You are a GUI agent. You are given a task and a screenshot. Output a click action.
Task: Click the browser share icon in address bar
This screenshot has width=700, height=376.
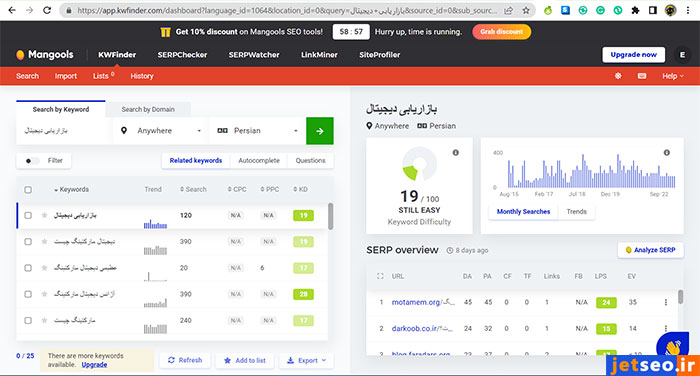pyautogui.click(x=508, y=10)
